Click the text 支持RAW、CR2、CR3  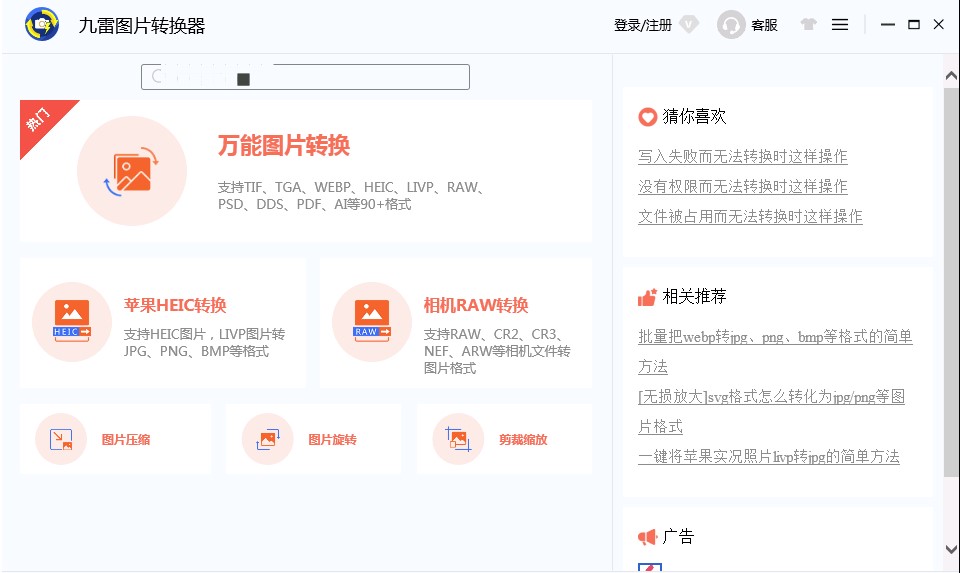click(497, 351)
